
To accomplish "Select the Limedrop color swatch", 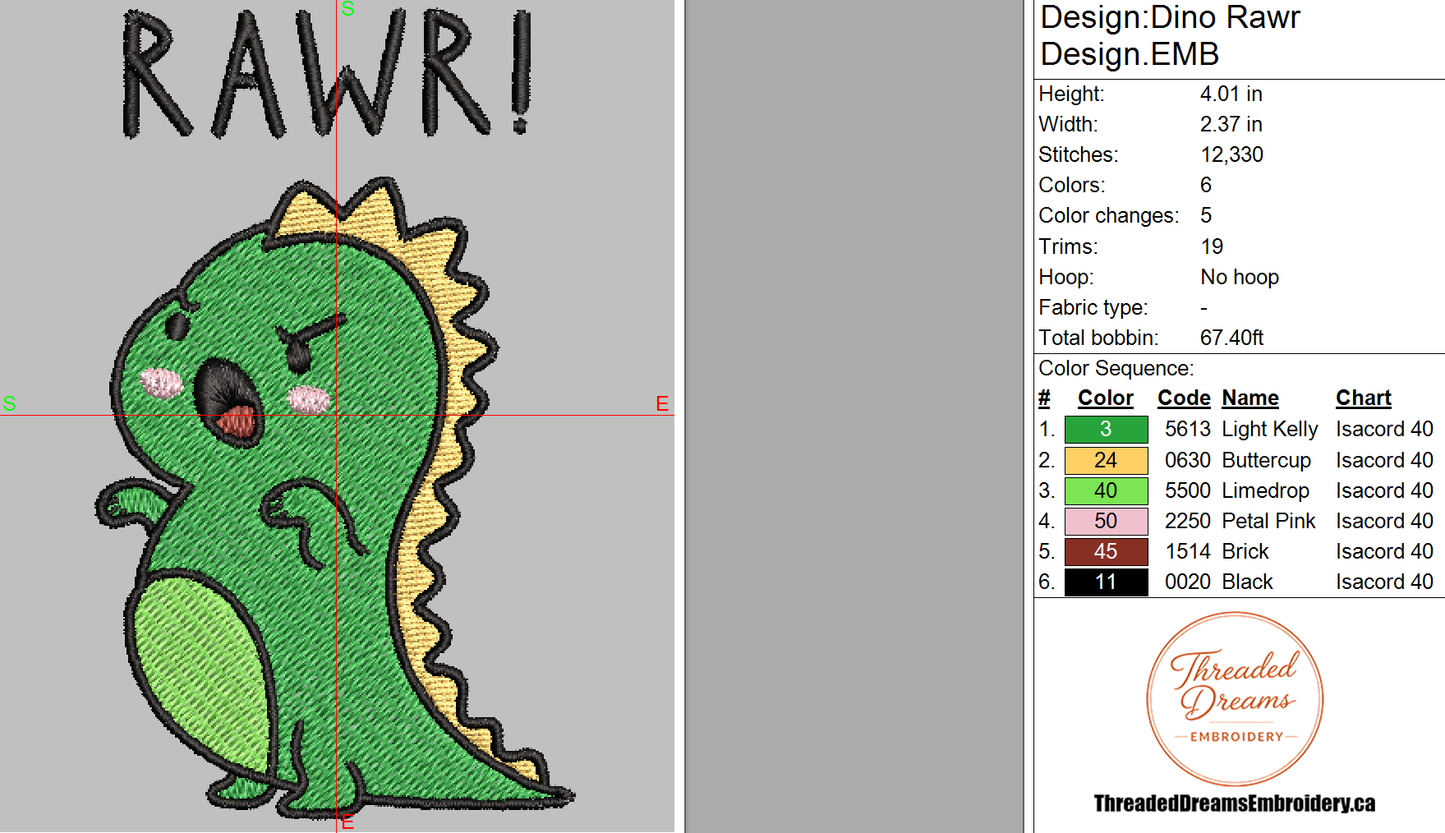I will click(1106, 491).
